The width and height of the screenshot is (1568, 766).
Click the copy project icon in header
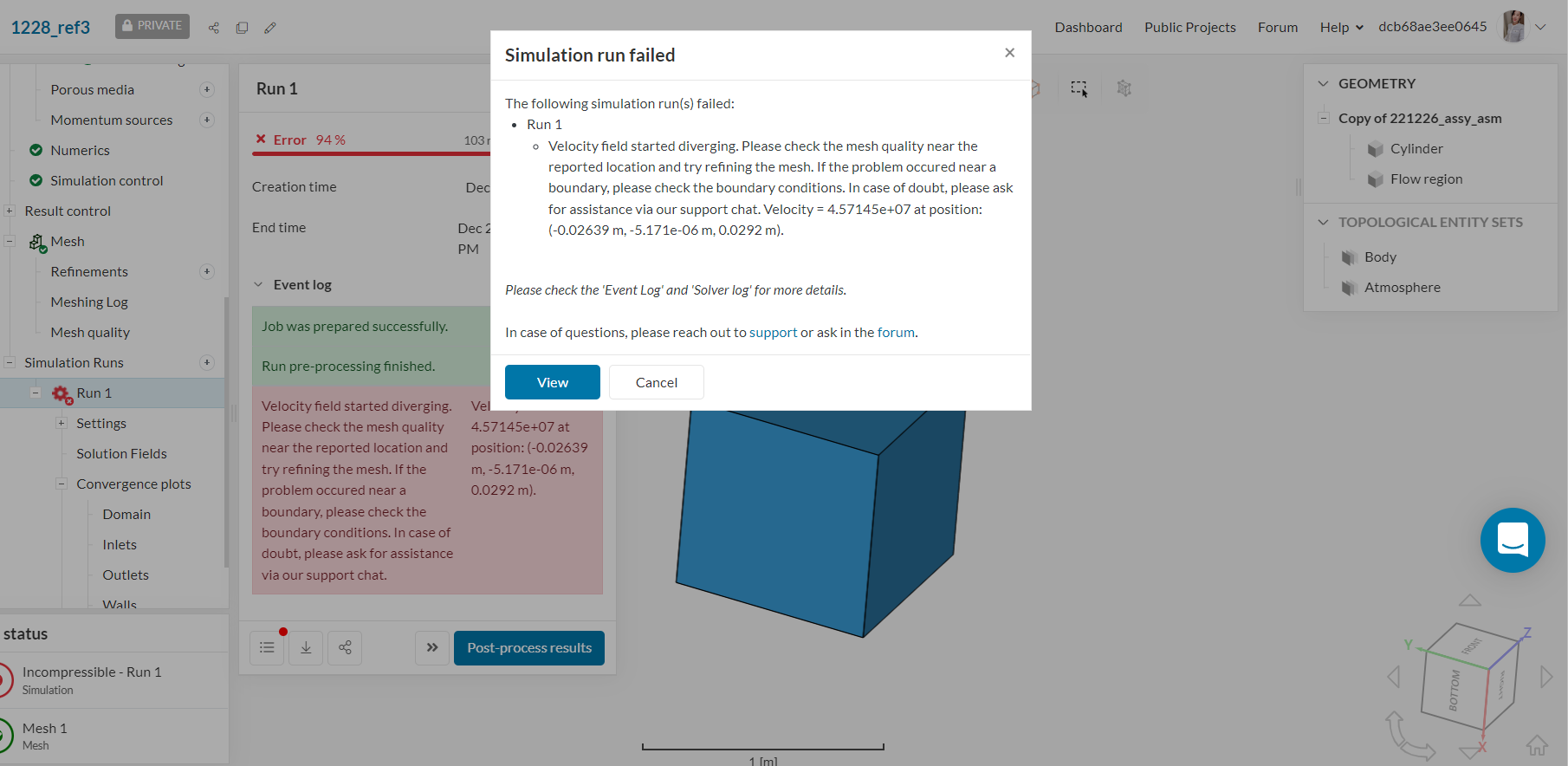tap(242, 28)
